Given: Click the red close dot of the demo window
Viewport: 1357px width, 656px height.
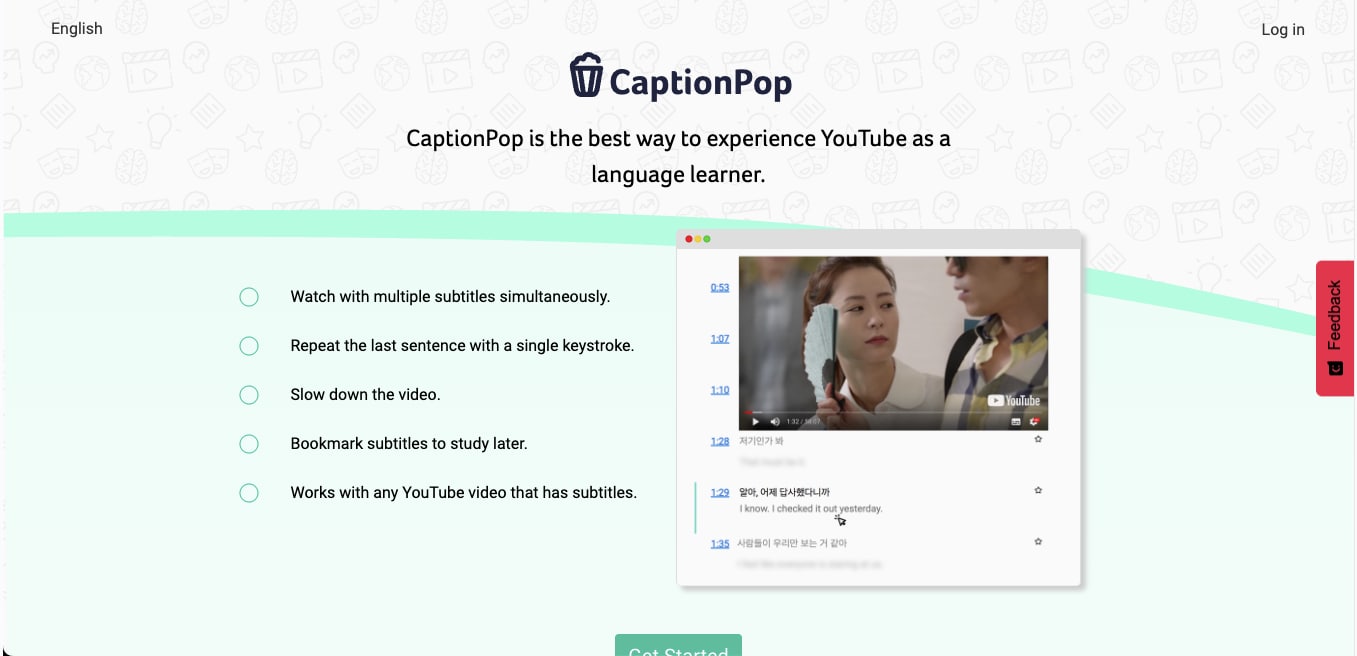Looking at the screenshot, I should [689, 239].
